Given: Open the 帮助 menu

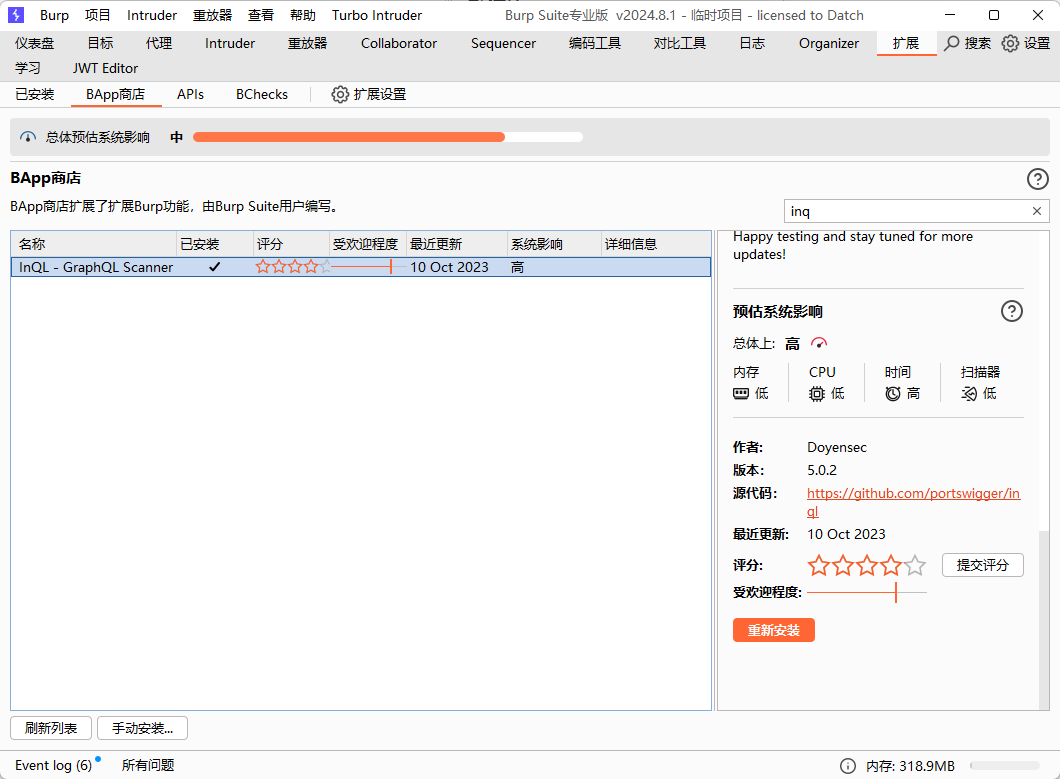Looking at the screenshot, I should pos(302,15).
